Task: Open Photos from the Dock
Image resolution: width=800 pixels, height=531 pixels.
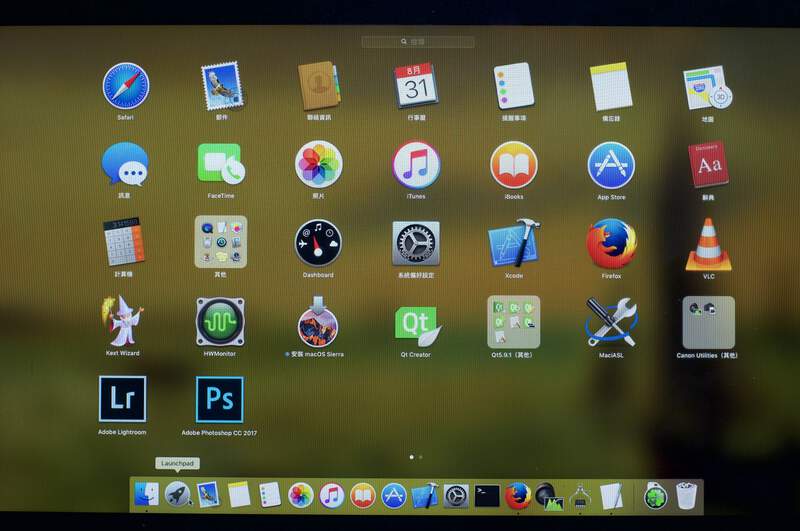Action: [301, 495]
